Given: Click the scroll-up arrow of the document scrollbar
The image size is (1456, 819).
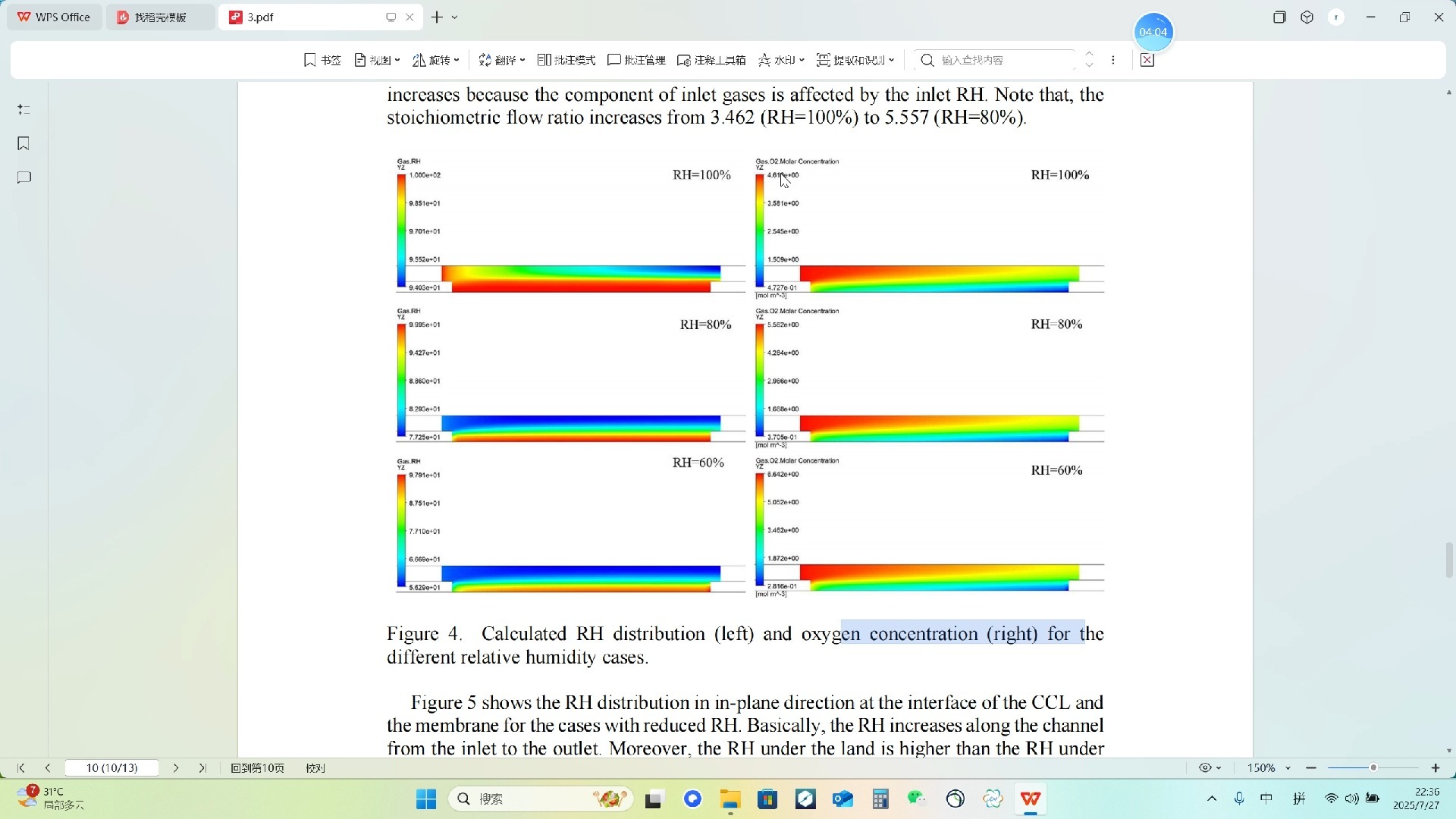Looking at the screenshot, I should click(x=1449, y=93).
